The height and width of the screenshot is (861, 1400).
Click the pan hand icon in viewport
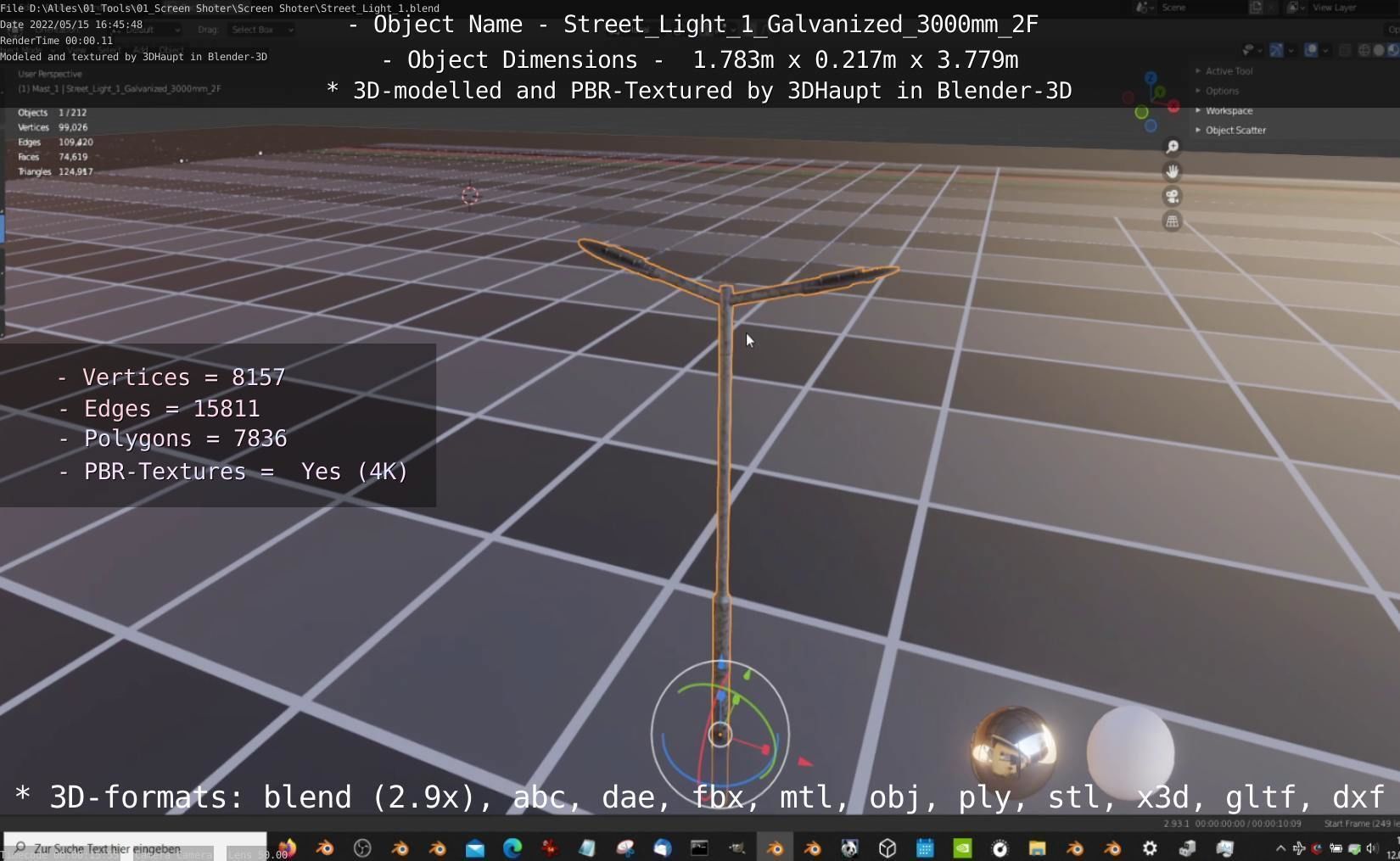(1172, 171)
